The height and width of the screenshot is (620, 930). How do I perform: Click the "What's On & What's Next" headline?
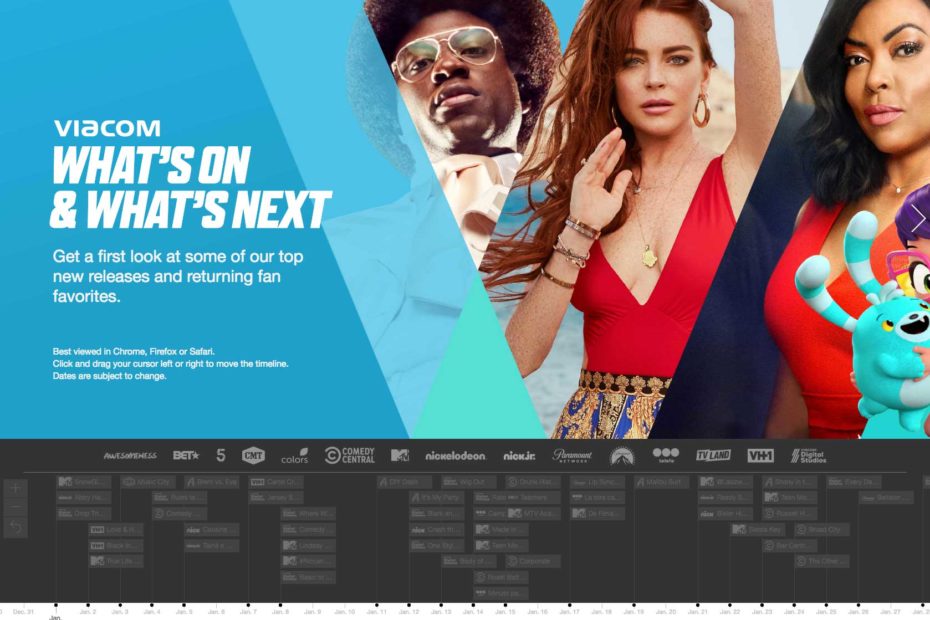(x=190, y=187)
